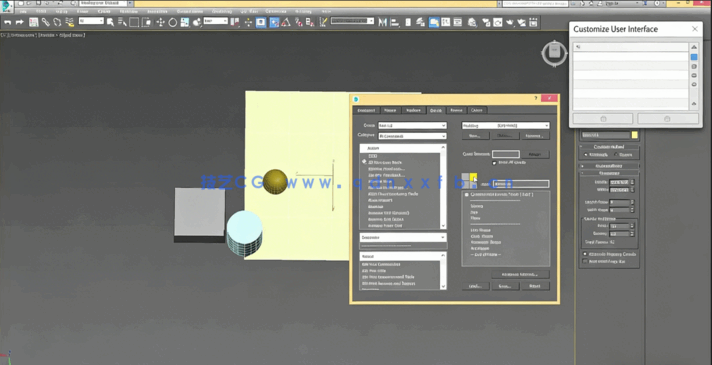Click object color swatch beside name field
The width and height of the screenshot is (712, 365).
coord(634,135)
